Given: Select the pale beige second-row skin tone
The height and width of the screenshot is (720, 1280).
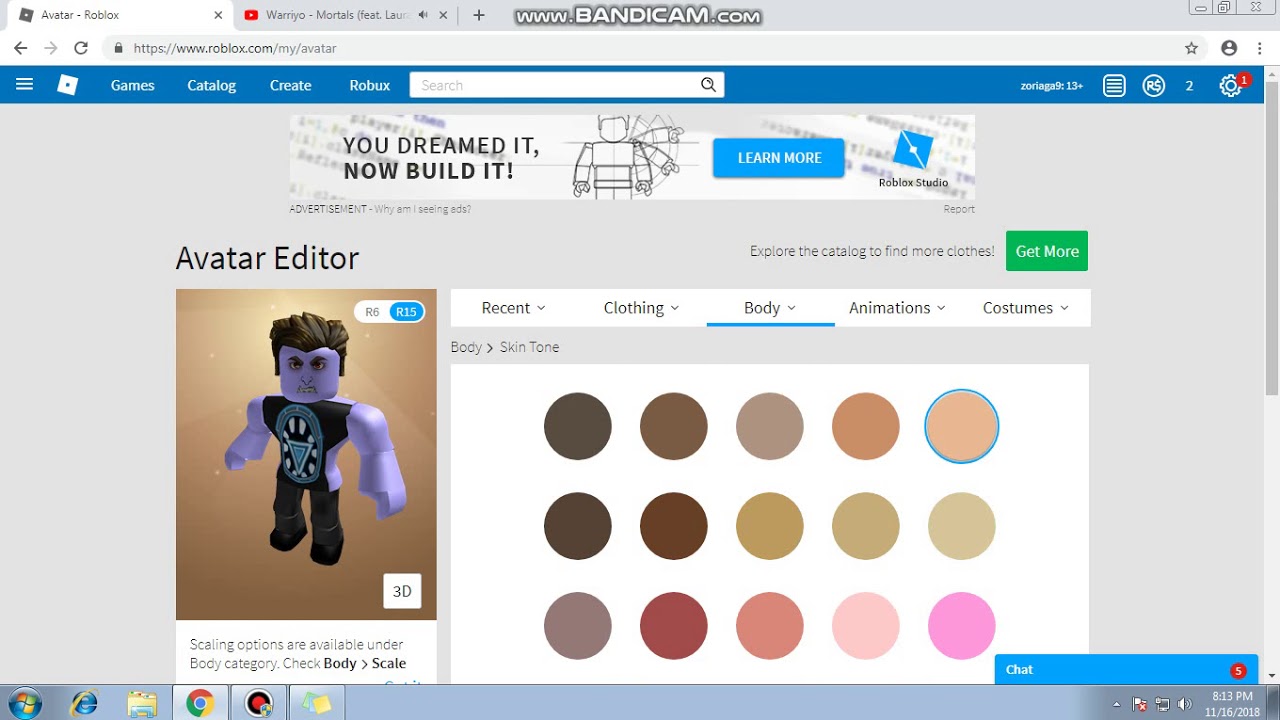Looking at the screenshot, I should click(962, 526).
